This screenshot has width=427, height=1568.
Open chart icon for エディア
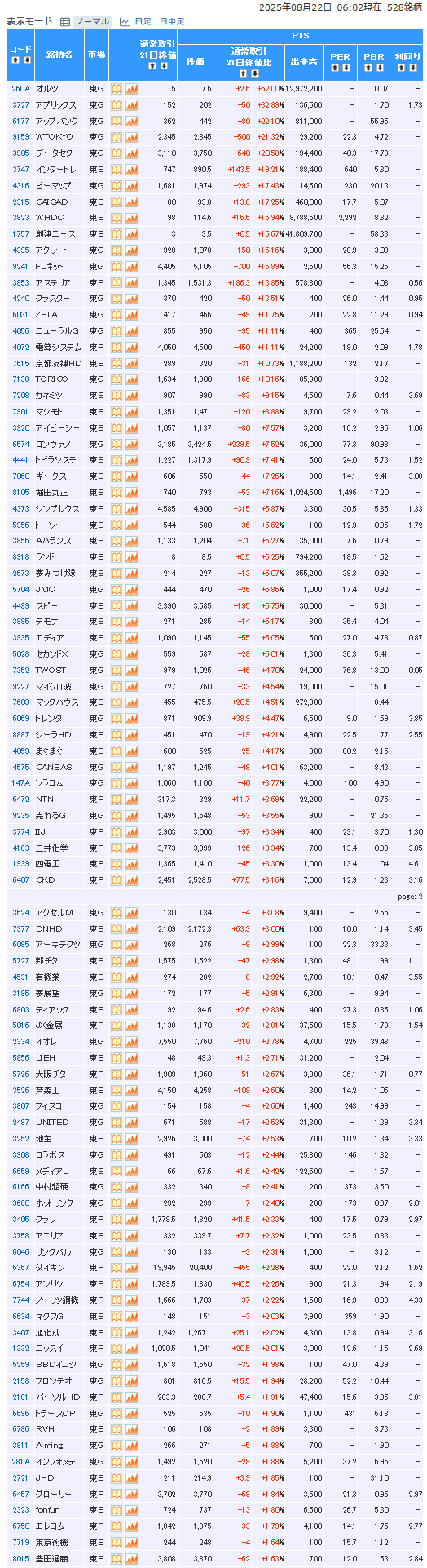pyautogui.click(x=131, y=638)
